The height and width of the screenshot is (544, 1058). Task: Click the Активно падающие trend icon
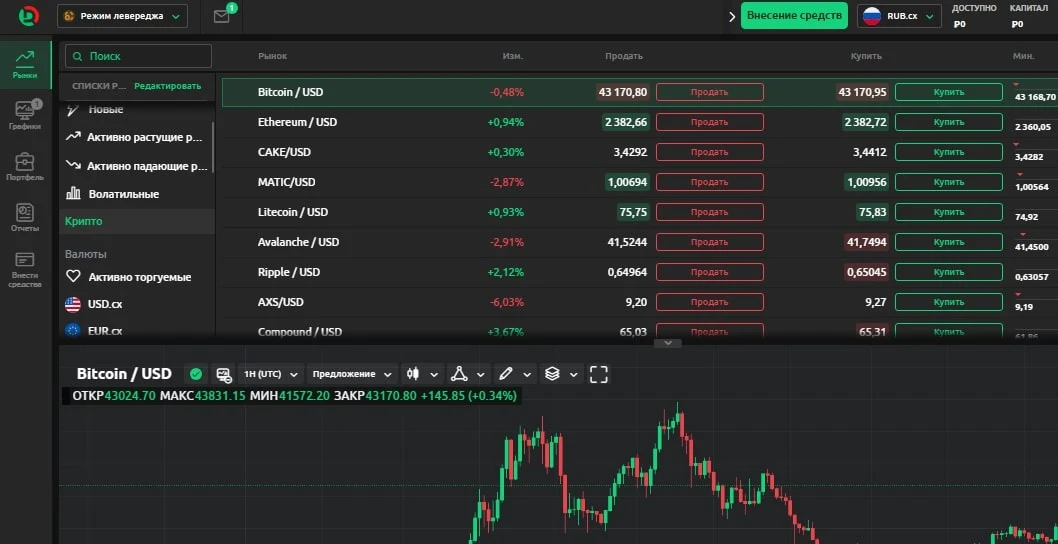[73, 165]
